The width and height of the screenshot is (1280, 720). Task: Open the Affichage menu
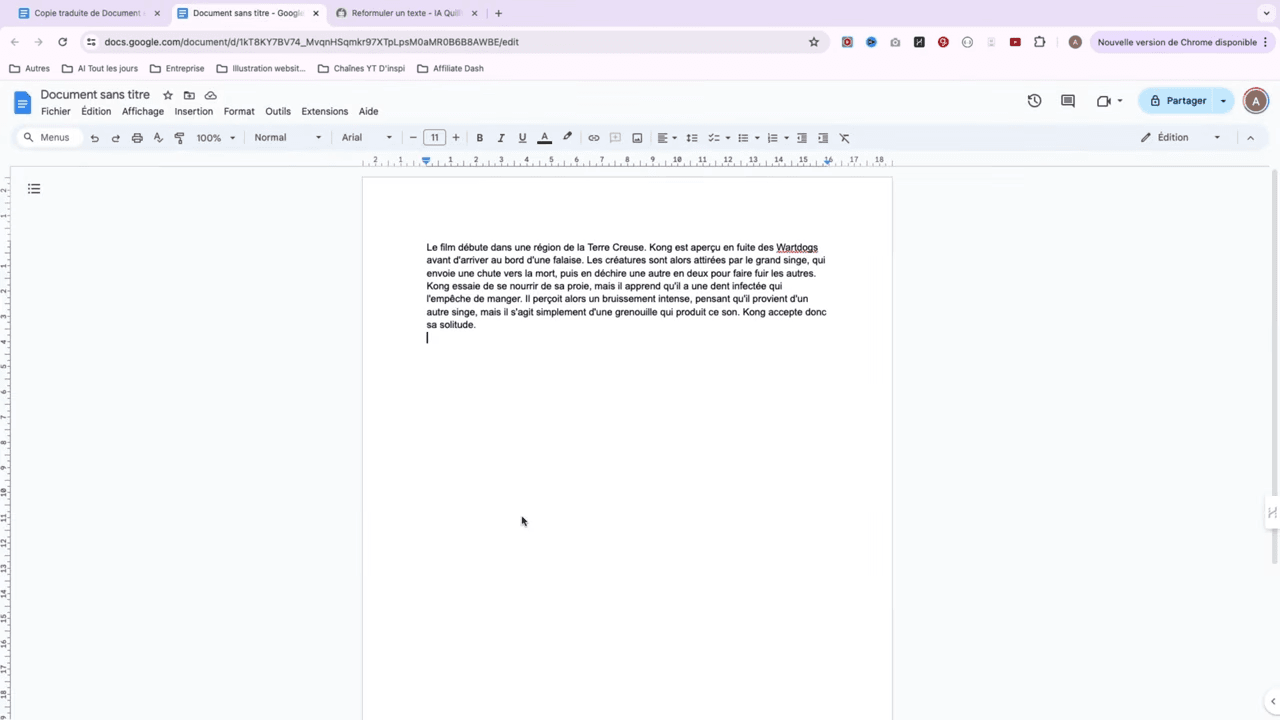coord(143,112)
